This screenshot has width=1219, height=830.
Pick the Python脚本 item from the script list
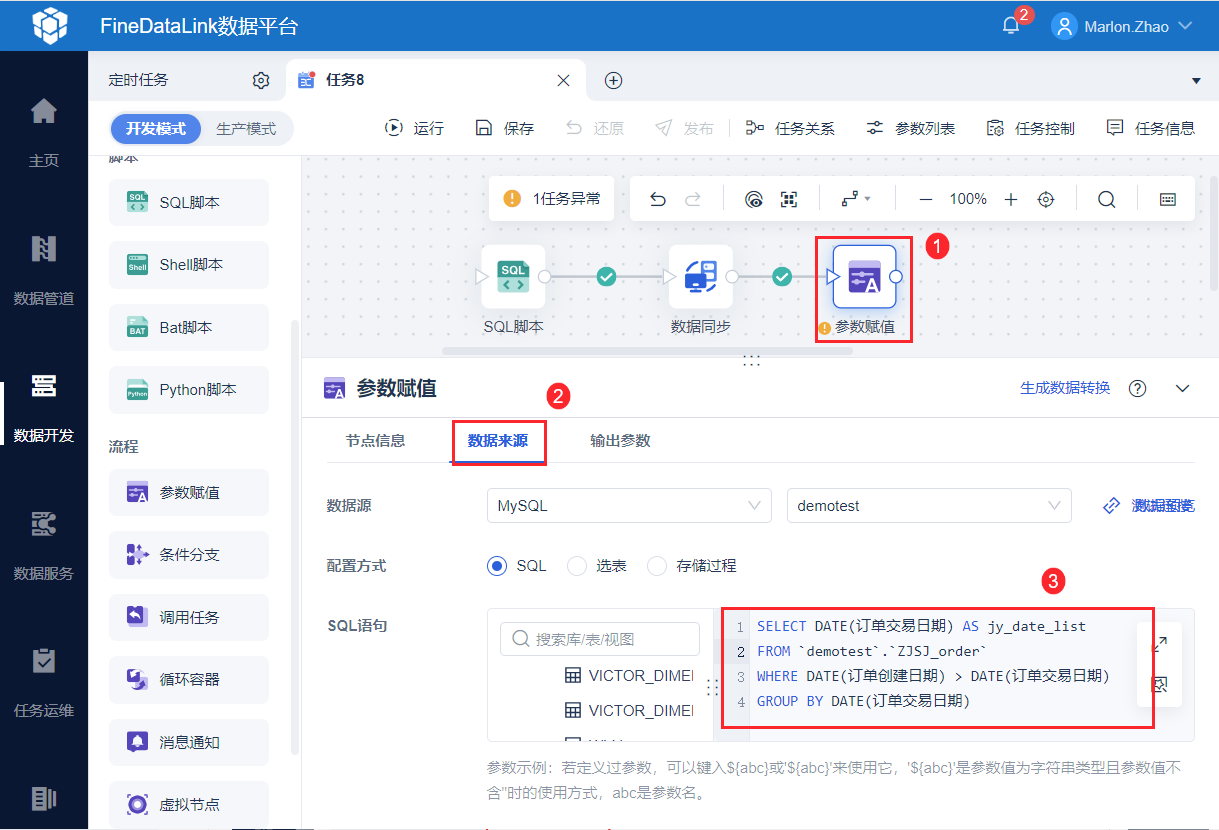tap(189, 390)
